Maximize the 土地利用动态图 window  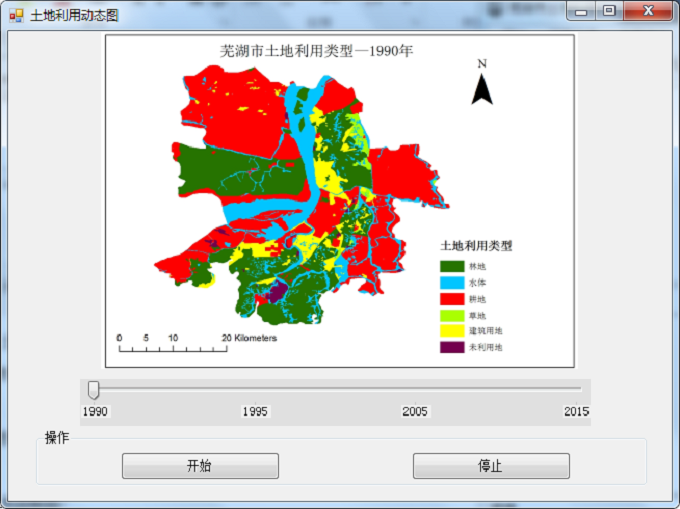coord(609,11)
